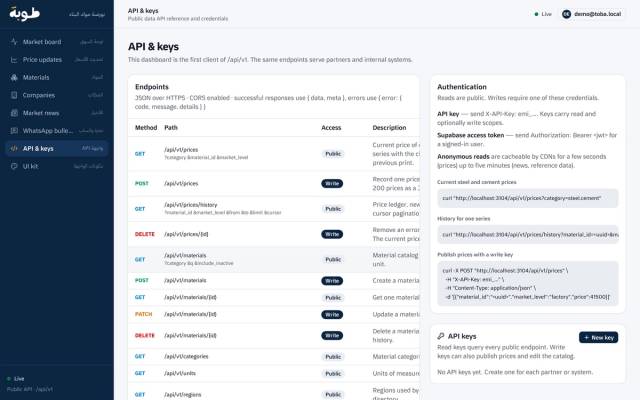
Task: Open the demo@toba.local account menu
Action: [592, 14]
